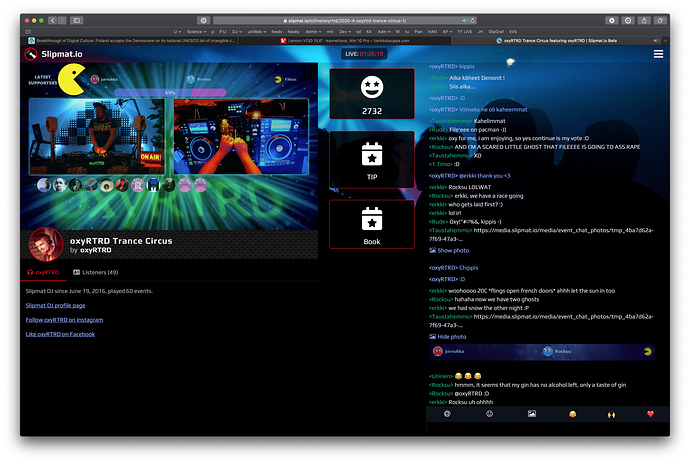Expand the Dev bookmarks folder

coord(345,32)
